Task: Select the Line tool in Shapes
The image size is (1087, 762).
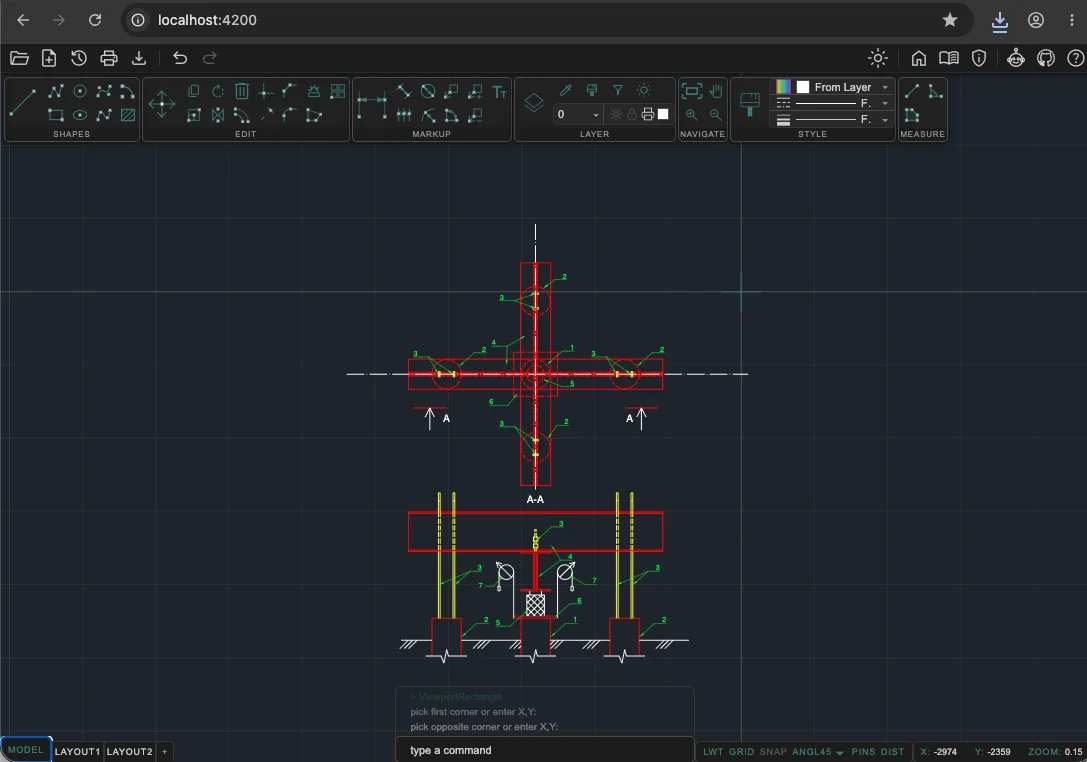Action: [x=23, y=103]
